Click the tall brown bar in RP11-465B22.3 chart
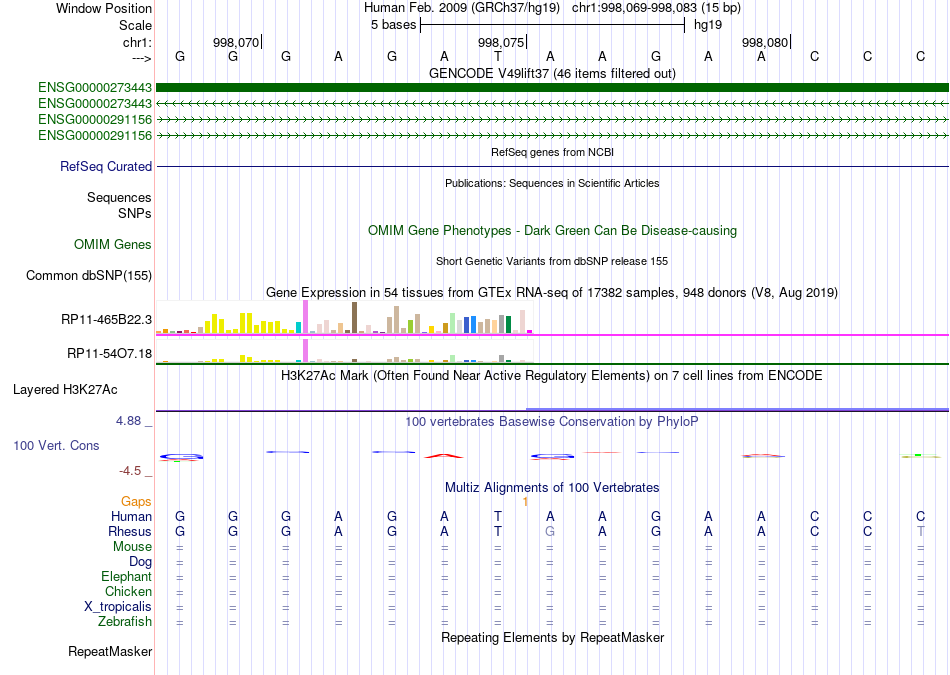Screen dimensions: 950x675 tap(354, 318)
